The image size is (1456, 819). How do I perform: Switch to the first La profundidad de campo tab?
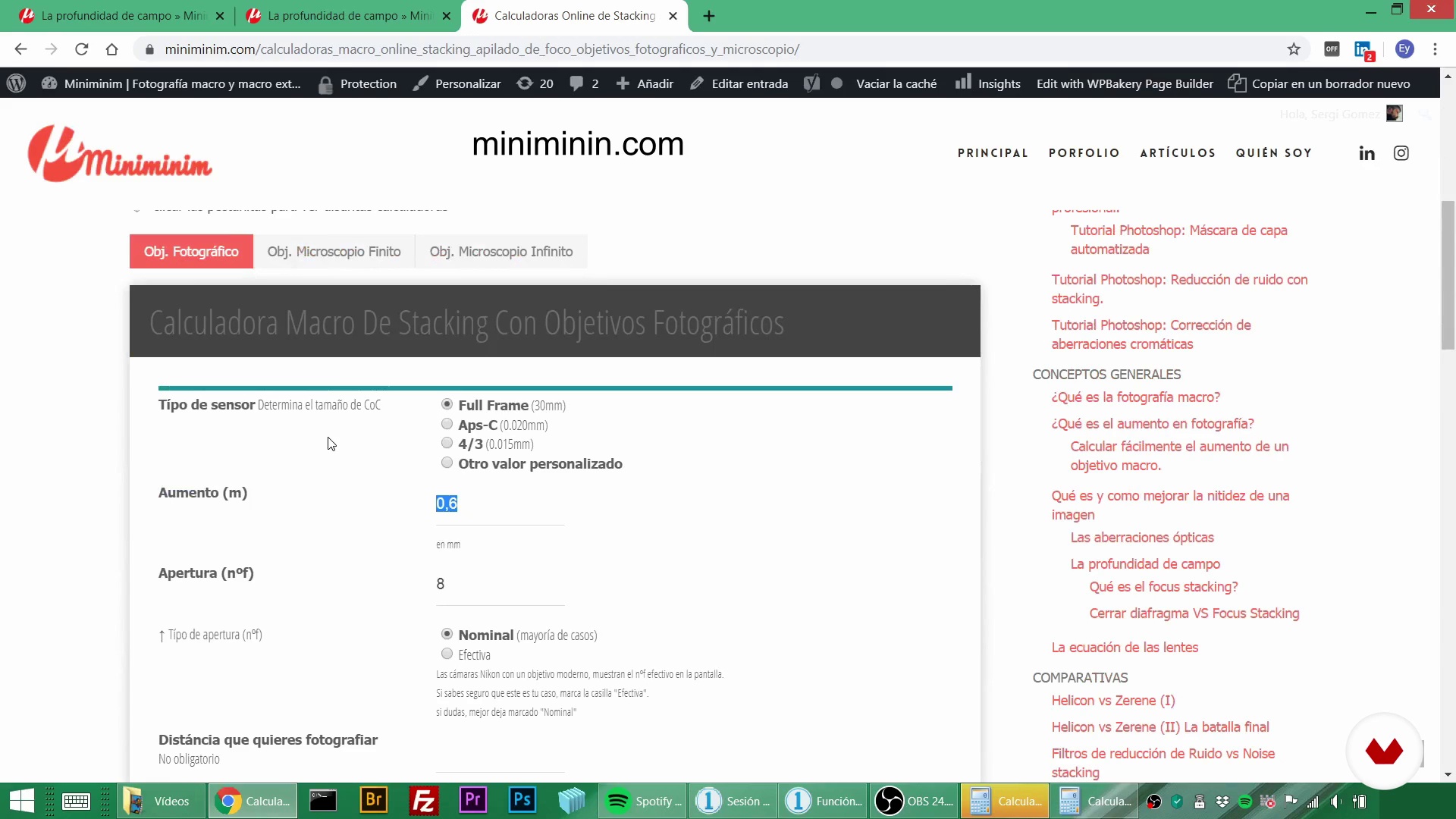click(121, 16)
